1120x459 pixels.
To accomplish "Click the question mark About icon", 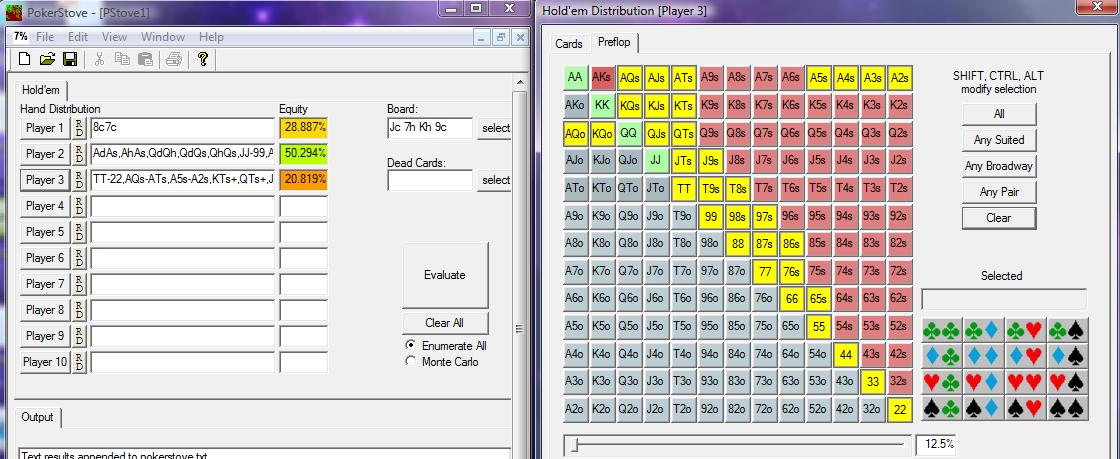I will coord(202,59).
